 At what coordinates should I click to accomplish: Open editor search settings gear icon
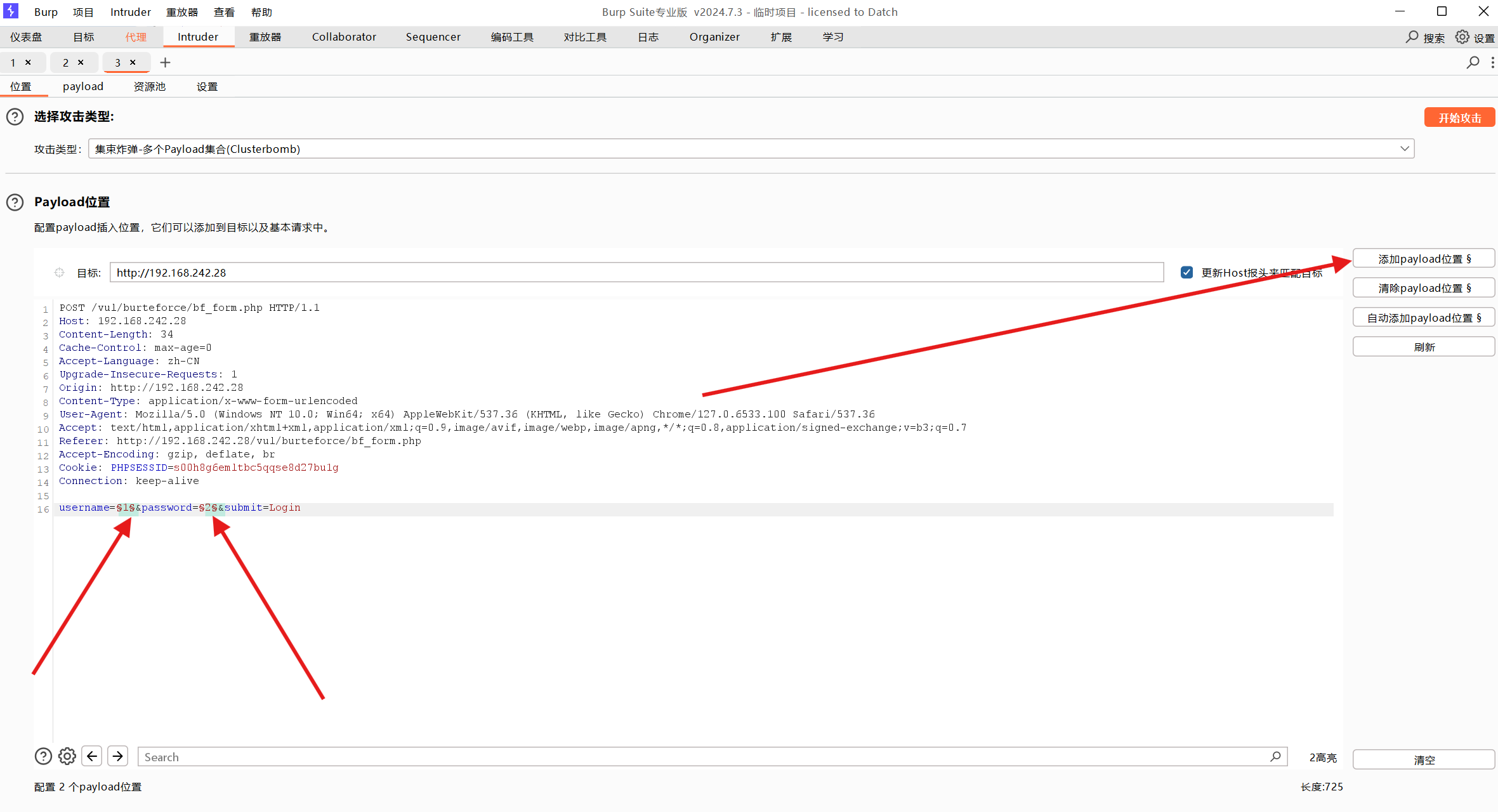coord(67,756)
